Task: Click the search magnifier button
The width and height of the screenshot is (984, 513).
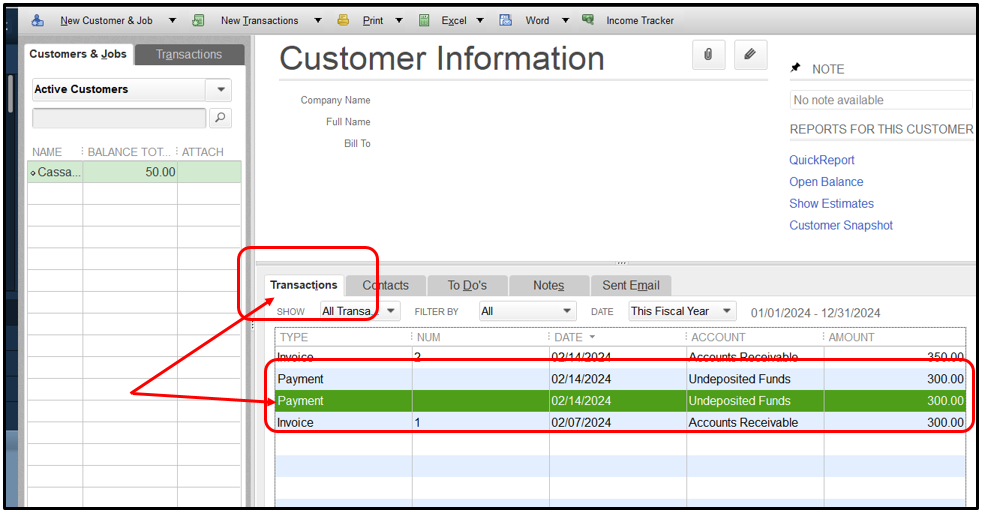Action: (220, 117)
